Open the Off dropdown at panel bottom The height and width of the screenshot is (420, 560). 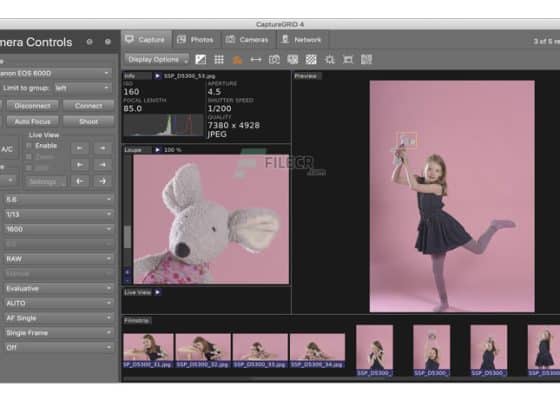pyautogui.click(x=59, y=348)
